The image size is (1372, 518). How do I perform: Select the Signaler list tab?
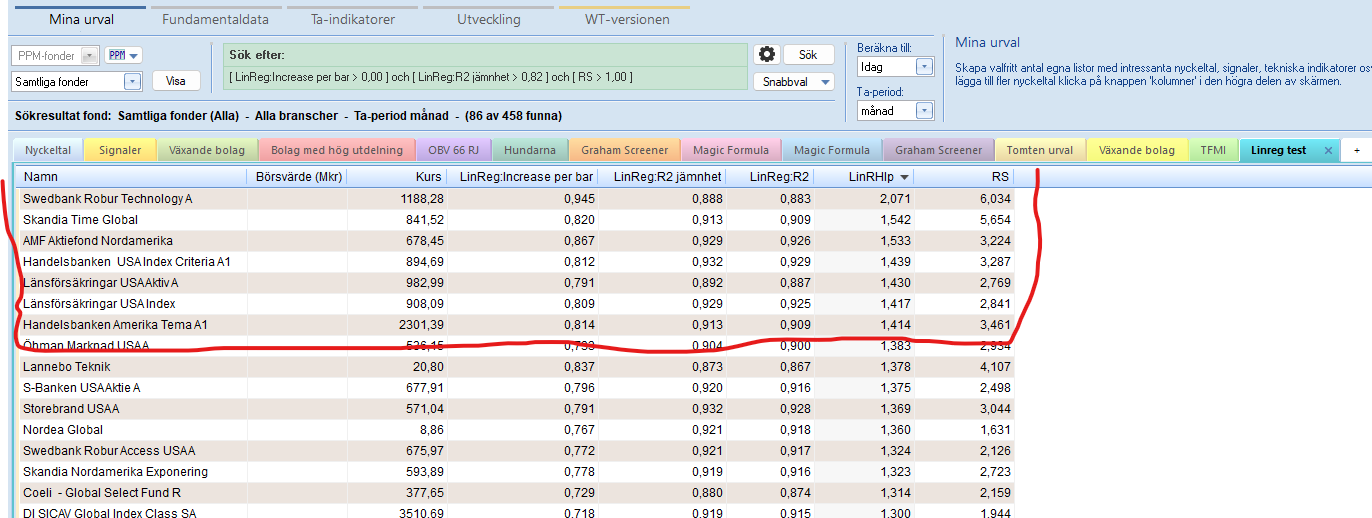click(119, 150)
